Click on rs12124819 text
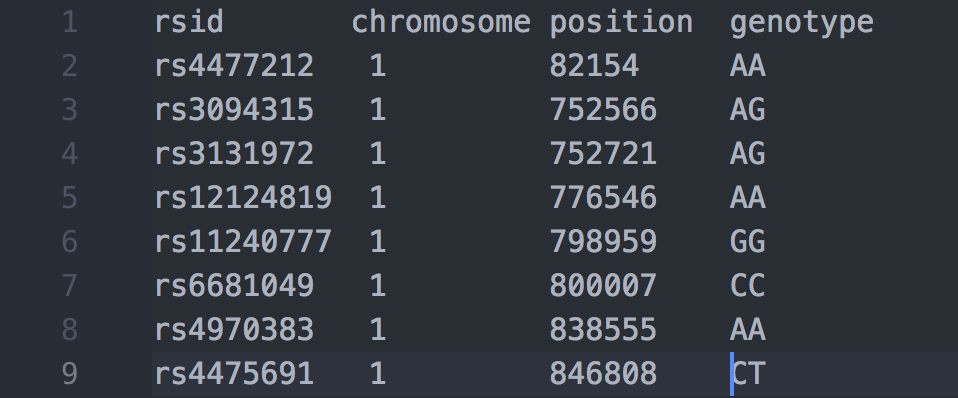 click(243, 198)
